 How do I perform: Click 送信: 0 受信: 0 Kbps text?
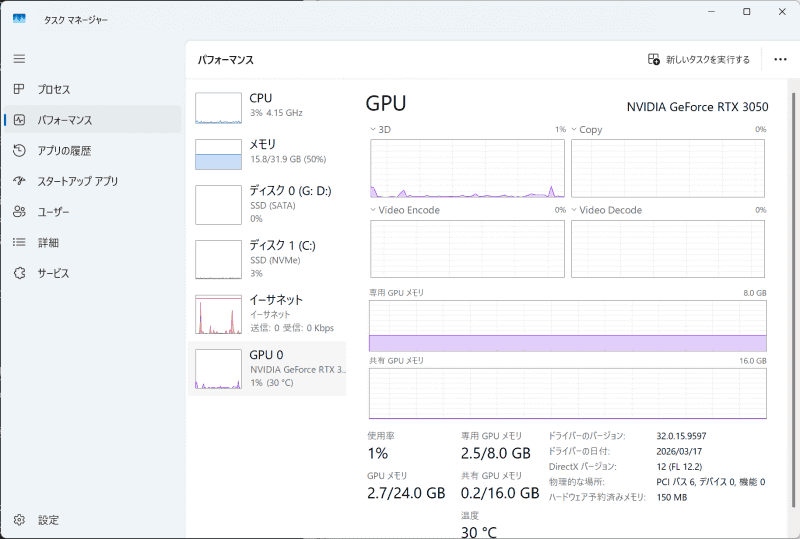[292, 328]
